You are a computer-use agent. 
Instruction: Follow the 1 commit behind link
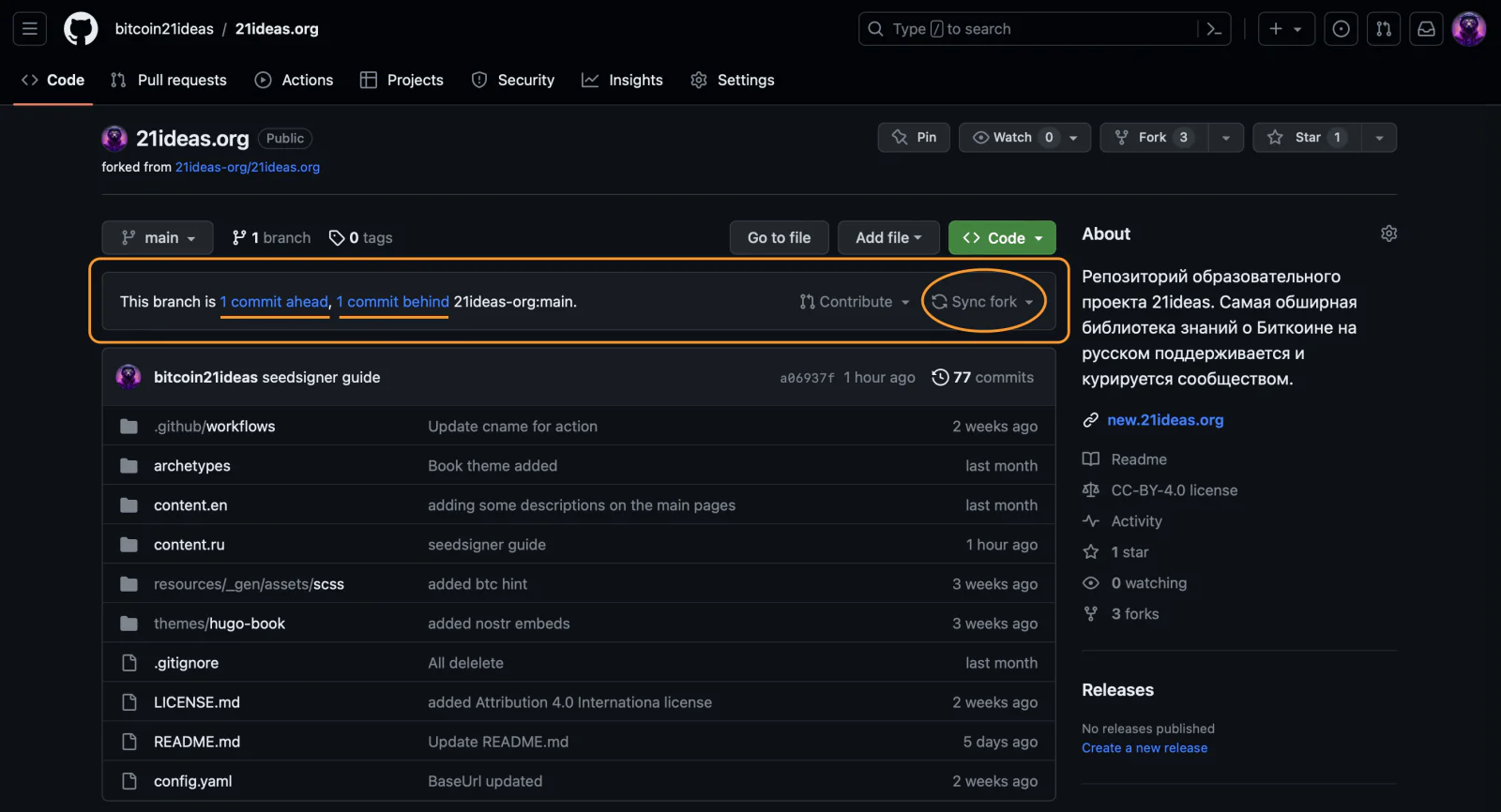pos(393,302)
